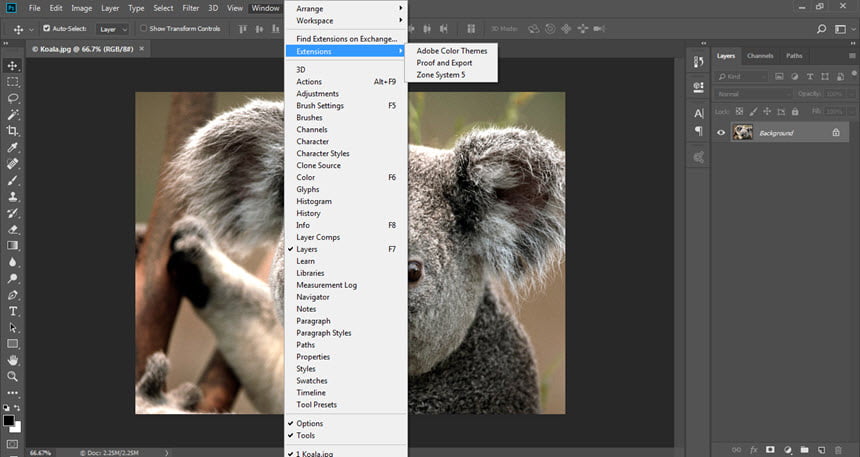Toggle adjustment layer filter in Layers panel

pyautogui.click(x=794, y=77)
